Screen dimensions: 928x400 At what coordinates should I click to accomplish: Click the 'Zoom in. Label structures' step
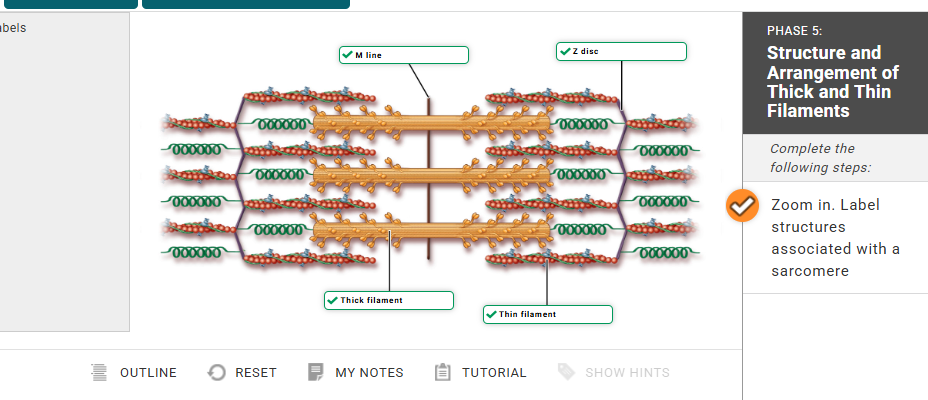pos(835,238)
